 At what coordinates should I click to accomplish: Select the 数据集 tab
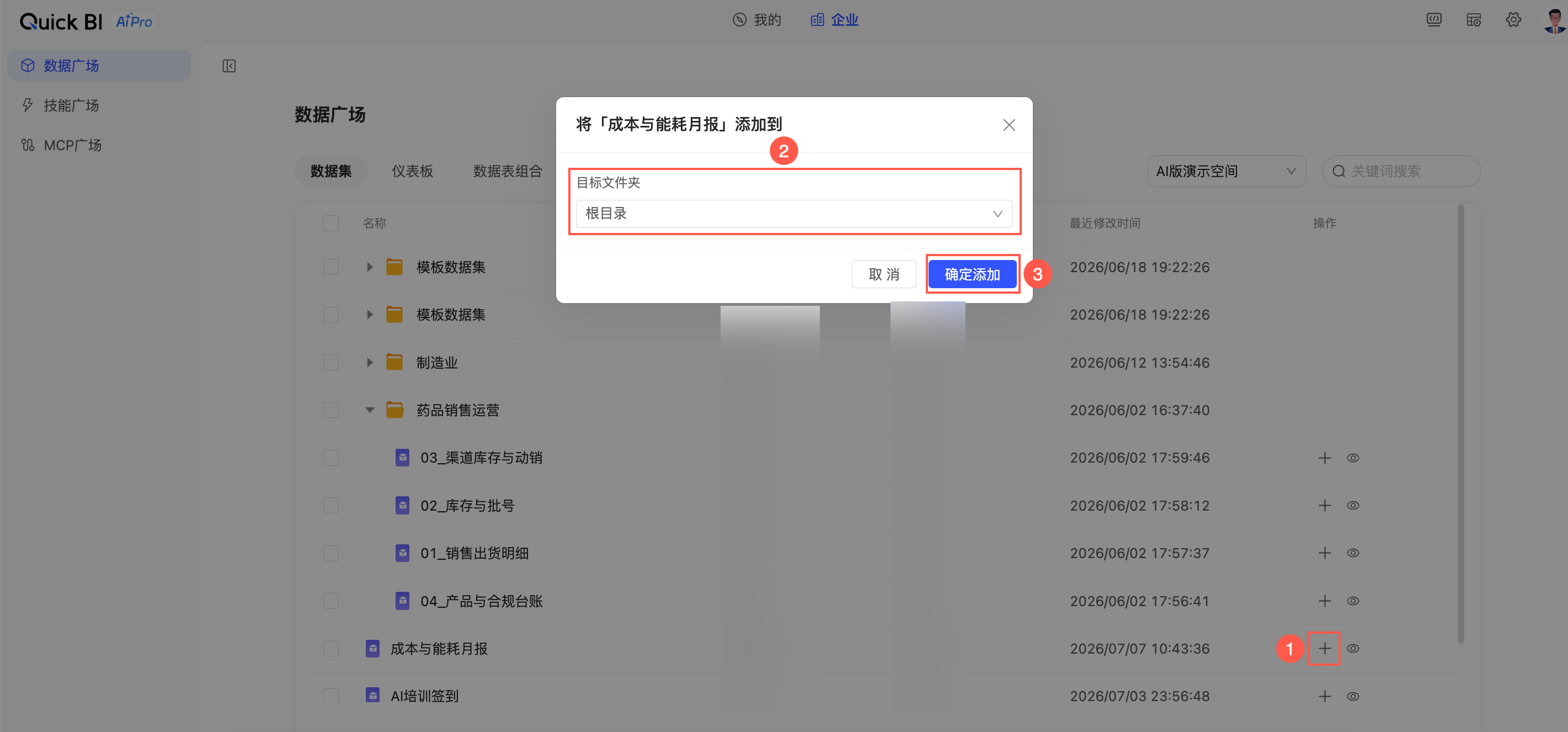click(330, 171)
